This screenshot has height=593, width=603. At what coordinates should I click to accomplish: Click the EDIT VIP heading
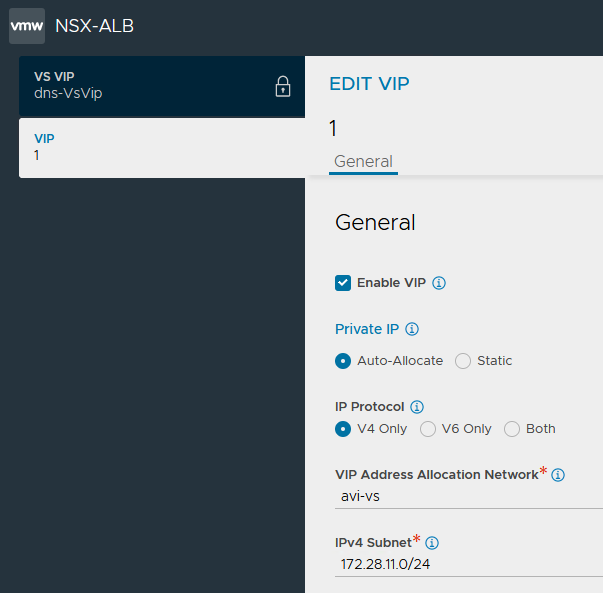[370, 84]
